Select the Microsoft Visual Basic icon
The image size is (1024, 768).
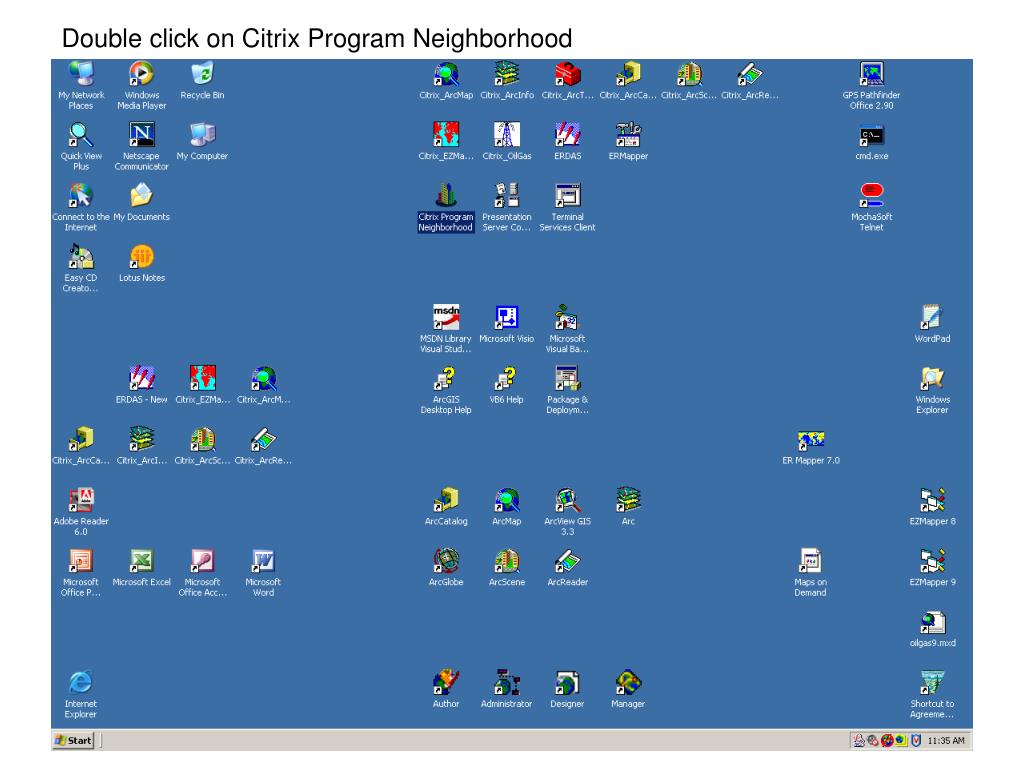(568, 317)
